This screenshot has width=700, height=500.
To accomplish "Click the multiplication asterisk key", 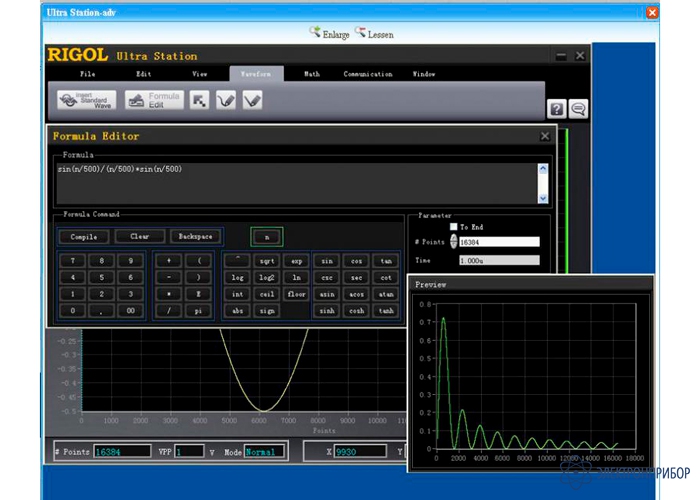I will (169, 294).
